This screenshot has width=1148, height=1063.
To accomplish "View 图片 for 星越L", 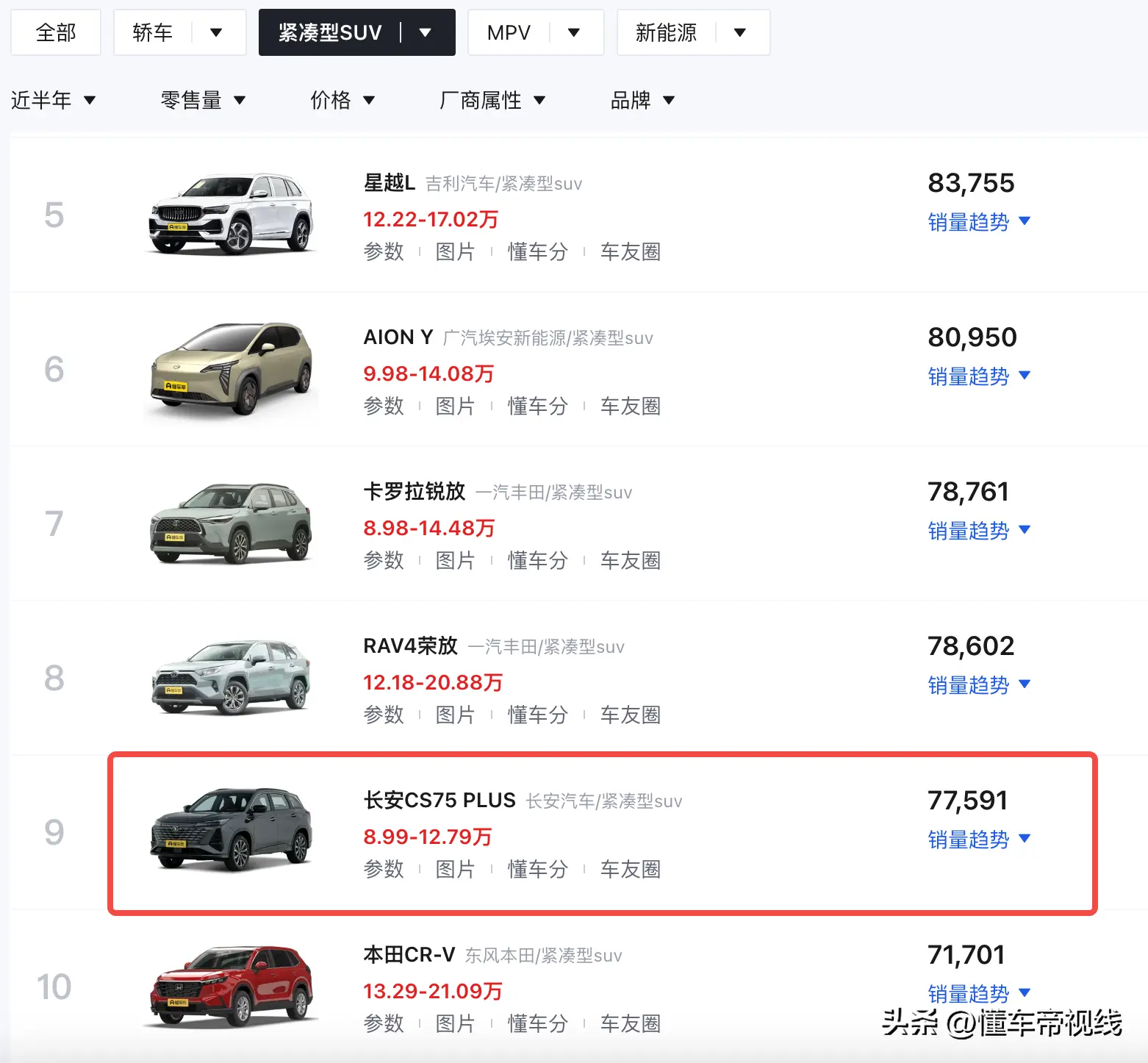I will 456,251.
